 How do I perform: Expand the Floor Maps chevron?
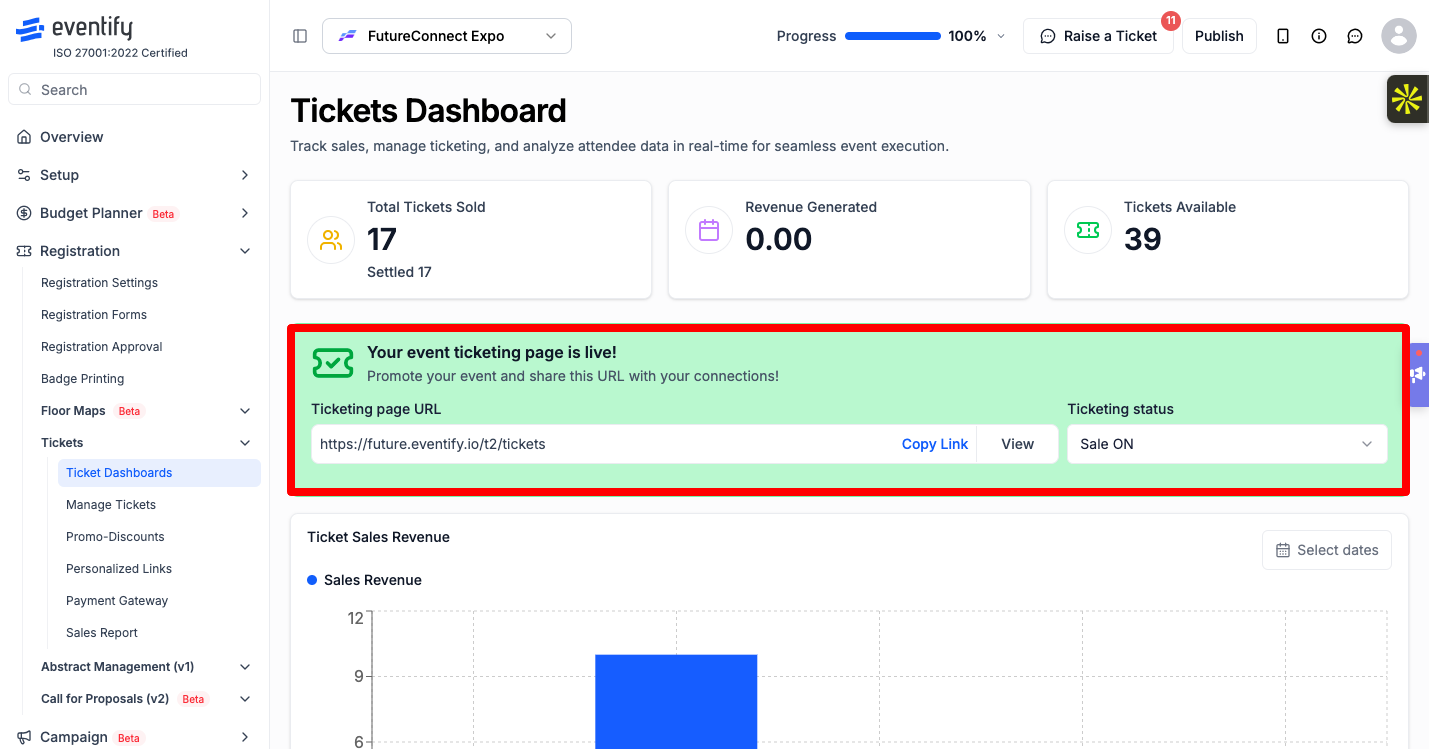[245, 411]
